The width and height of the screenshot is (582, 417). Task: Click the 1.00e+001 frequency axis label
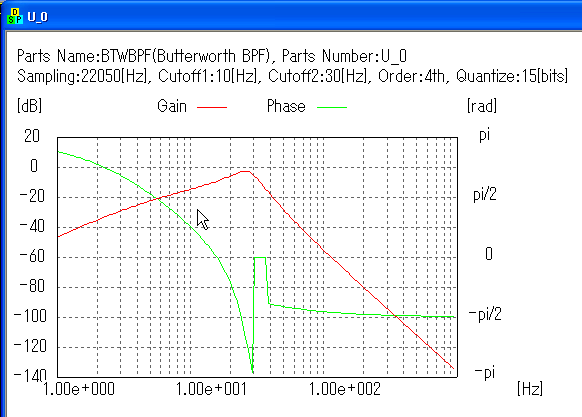211,389
